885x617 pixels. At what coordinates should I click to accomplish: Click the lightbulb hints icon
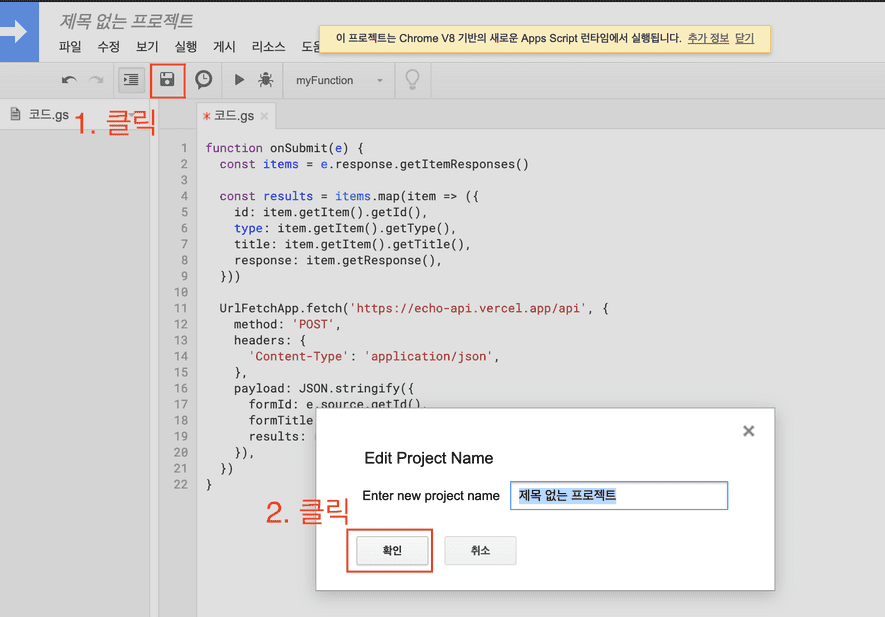click(x=411, y=80)
